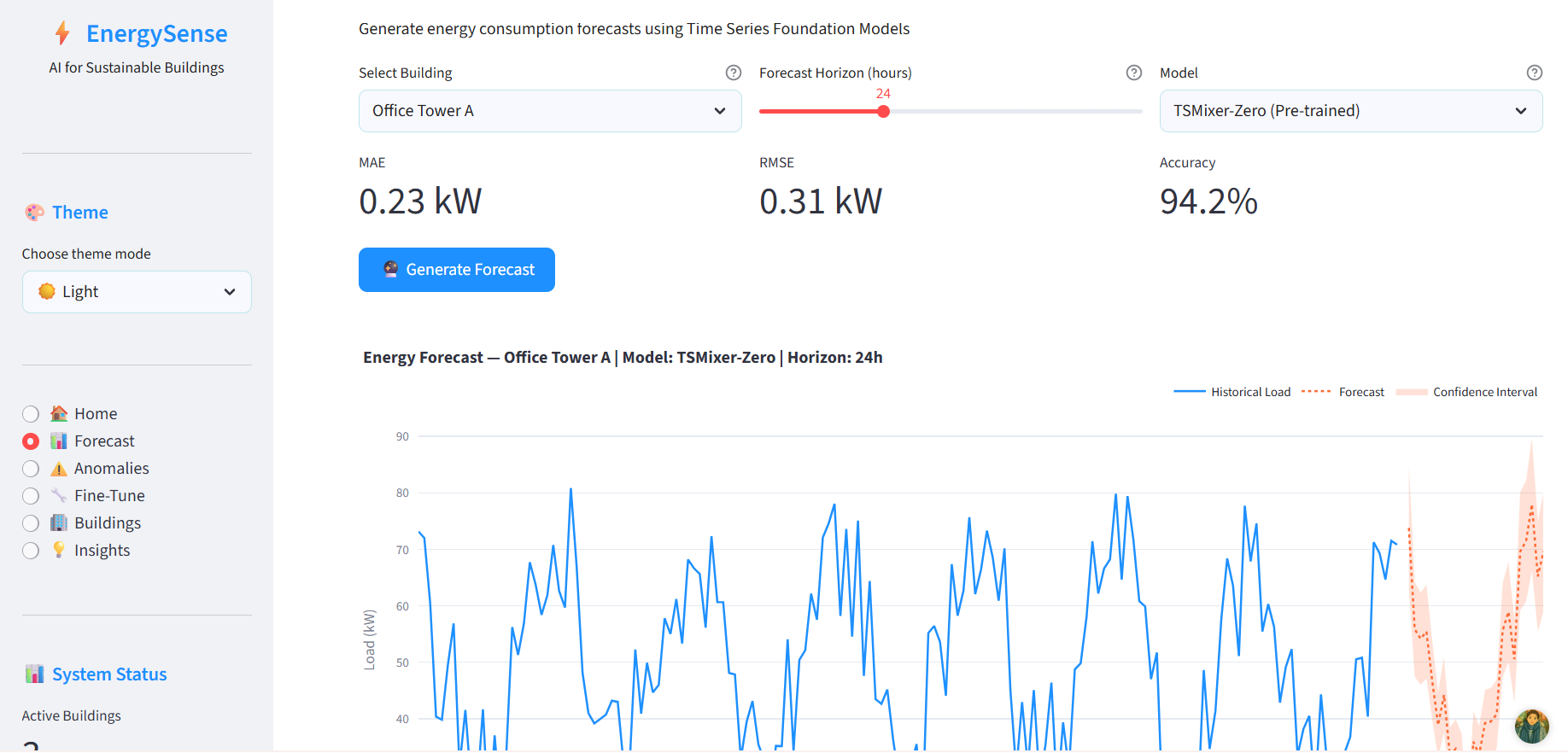The width and height of the screenshot is (1568, 753).
Task: Click the Insights light bulb icon
Action: (59, 550)
